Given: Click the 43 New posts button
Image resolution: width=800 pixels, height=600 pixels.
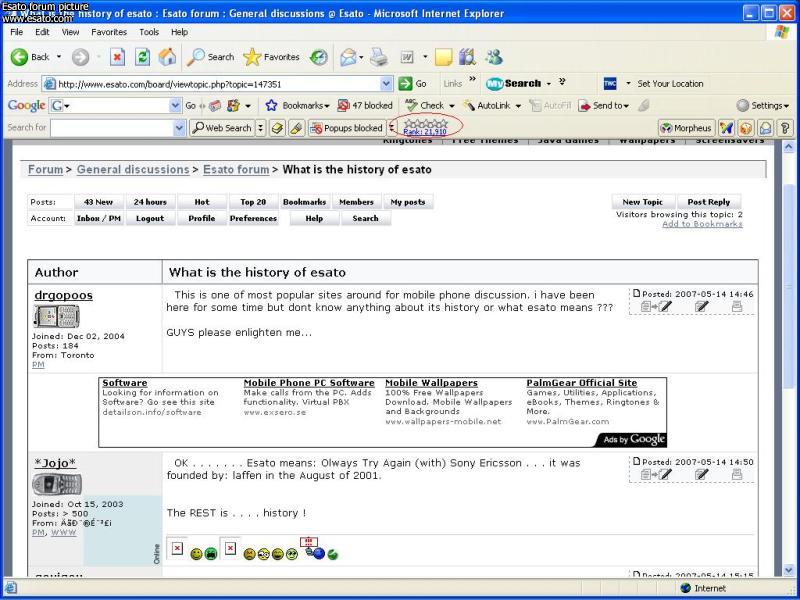Looking at the screenshot, I should point(98,202).
